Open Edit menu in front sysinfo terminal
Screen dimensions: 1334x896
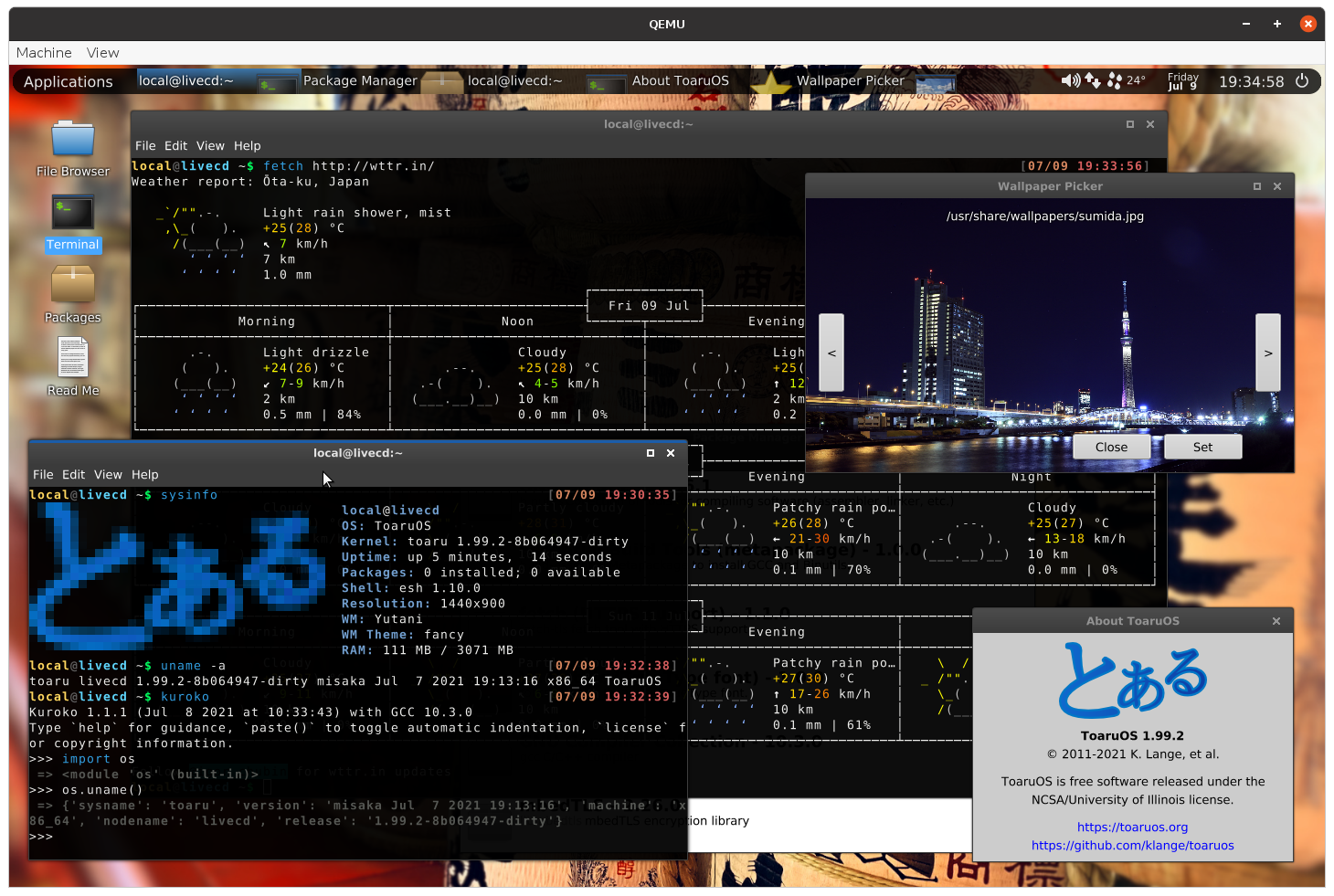click(73, 475)
